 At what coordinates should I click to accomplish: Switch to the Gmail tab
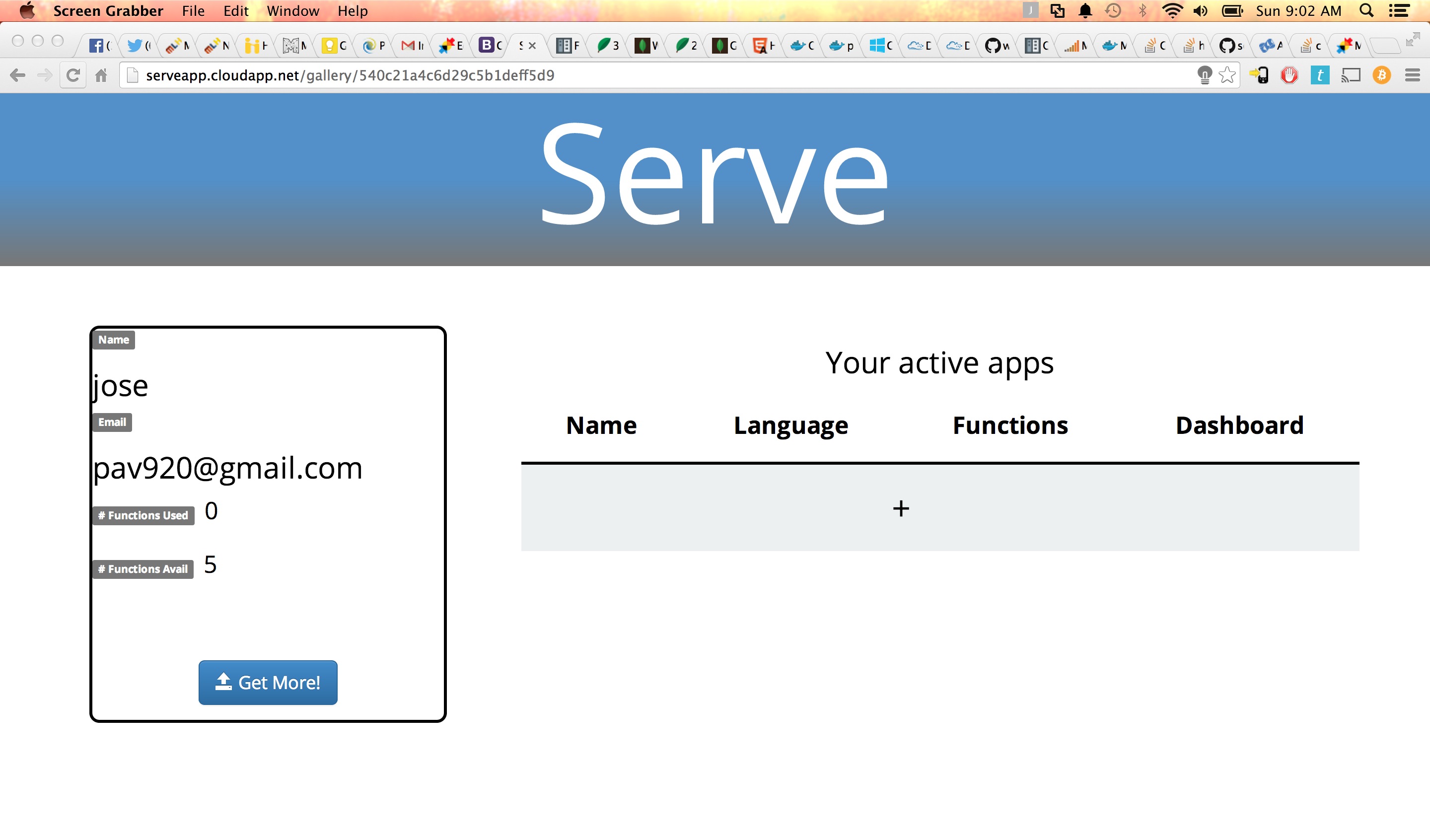[x=412, y=45]
